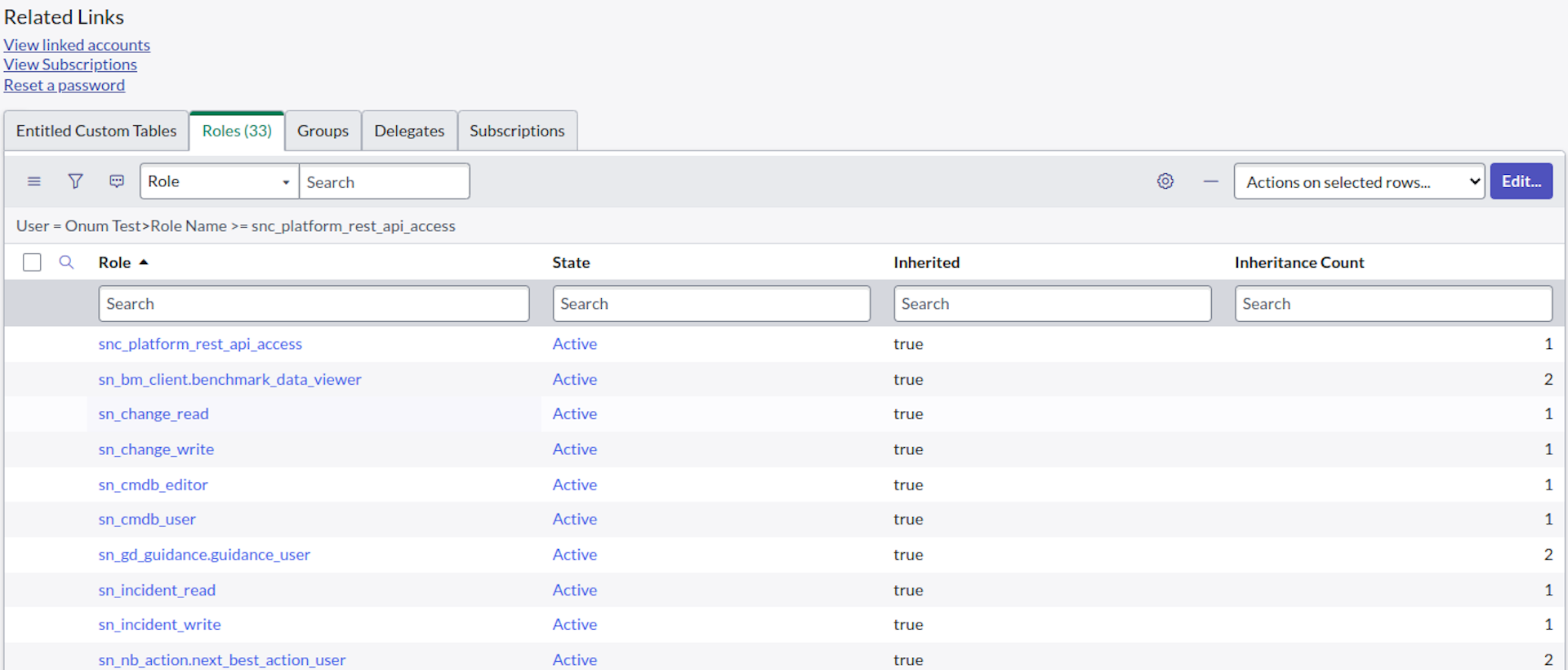This screenshot has height=670, width=1568.
Task: Click the Related Links heading
Action: click(x=64, y=17)
